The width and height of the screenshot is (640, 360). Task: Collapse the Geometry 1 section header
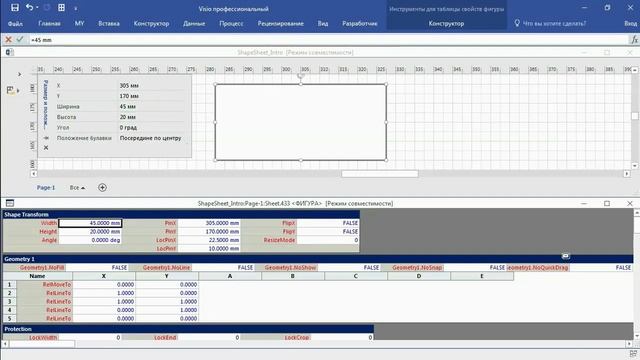(x=318, y=259)
